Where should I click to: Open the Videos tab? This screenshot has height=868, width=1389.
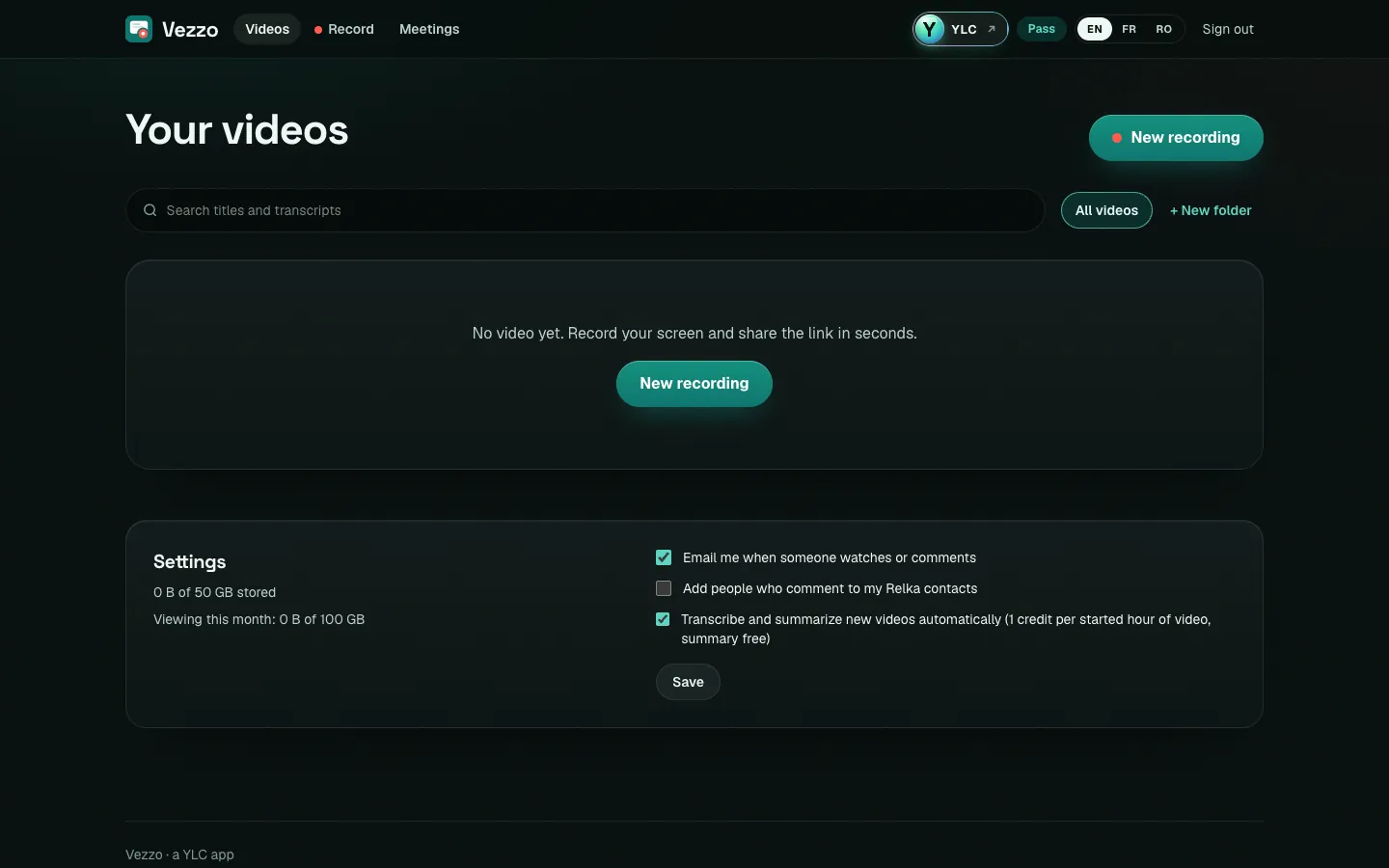coord(267,29)
